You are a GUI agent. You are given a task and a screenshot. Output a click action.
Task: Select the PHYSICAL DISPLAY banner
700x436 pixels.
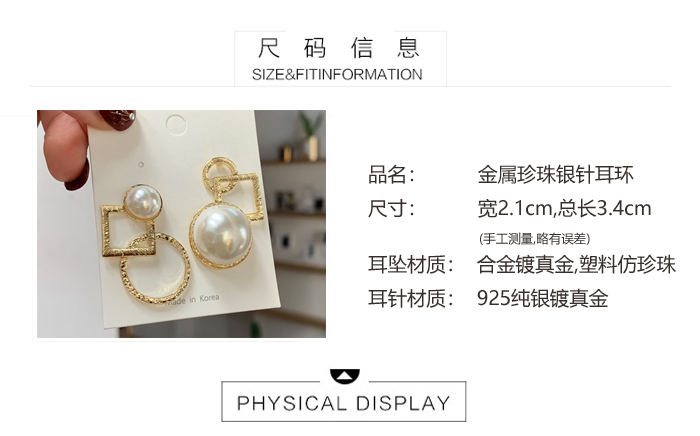[343, 402]
